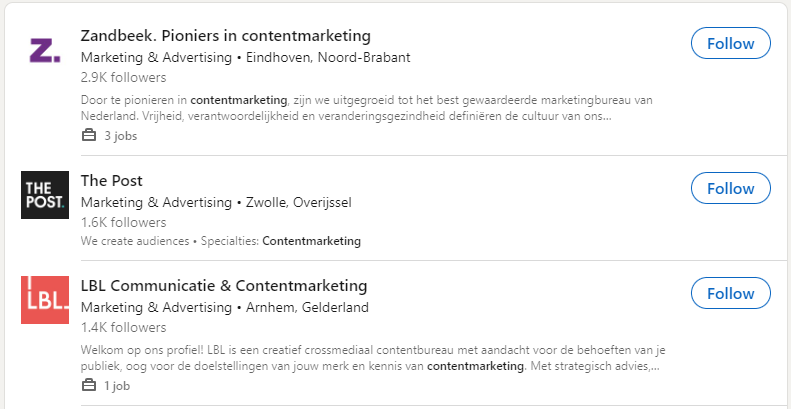Screen dimensions: 791x409
Task: Click briefcase icon next to 1 job
Action: click(88, 386)
